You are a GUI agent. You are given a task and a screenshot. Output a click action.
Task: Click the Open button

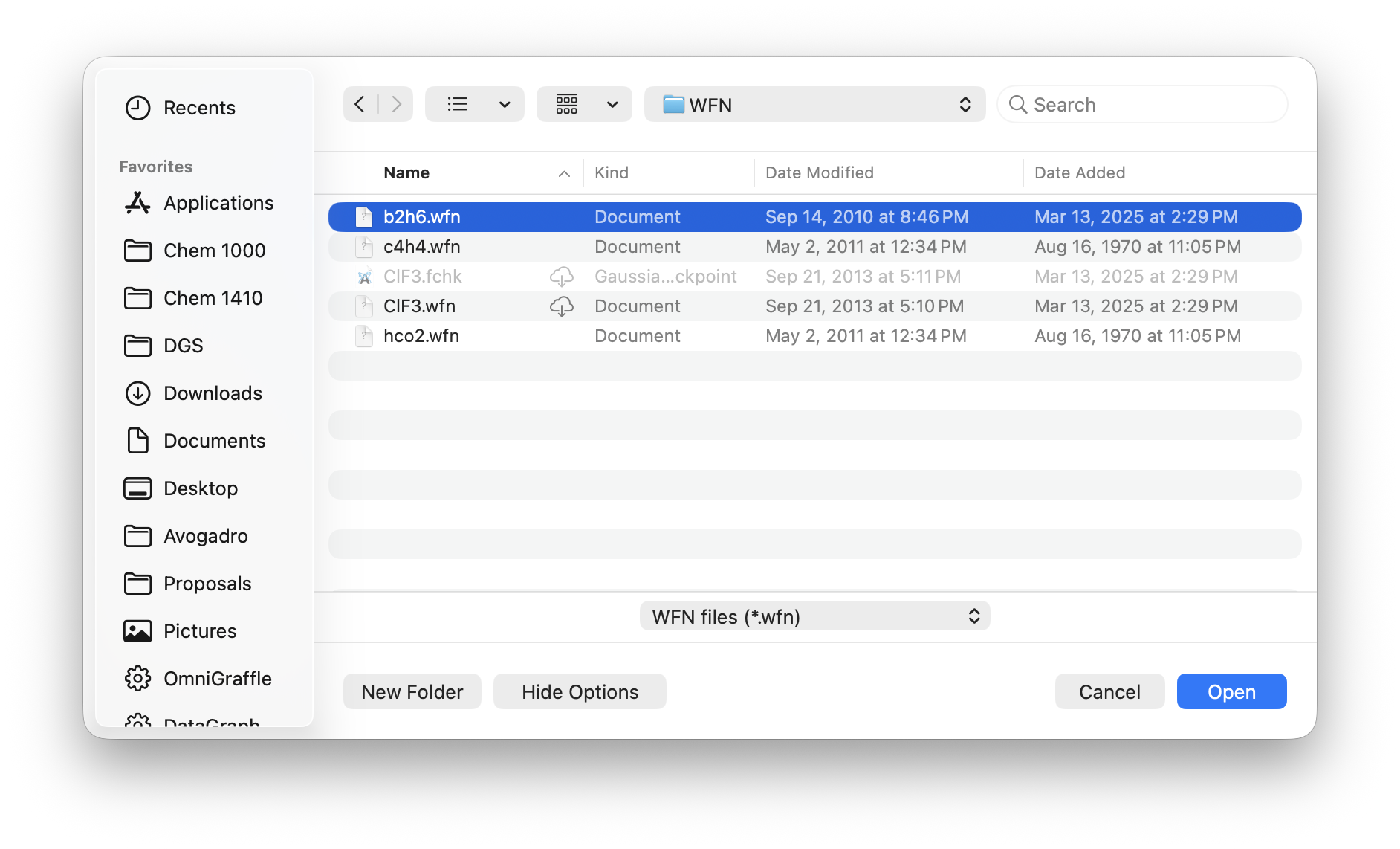[x=1231, y=691]
